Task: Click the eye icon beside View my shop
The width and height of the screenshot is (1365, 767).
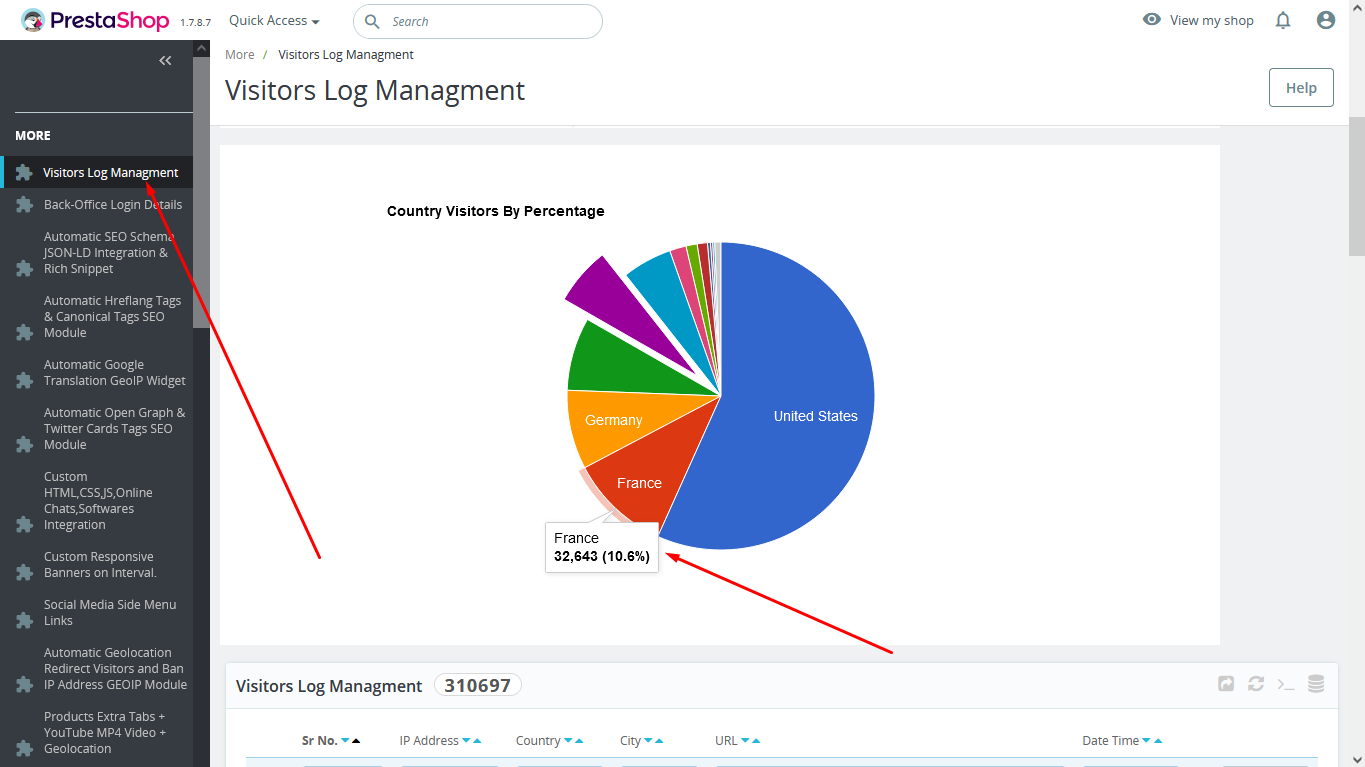Action: [x=1152, y=20]
